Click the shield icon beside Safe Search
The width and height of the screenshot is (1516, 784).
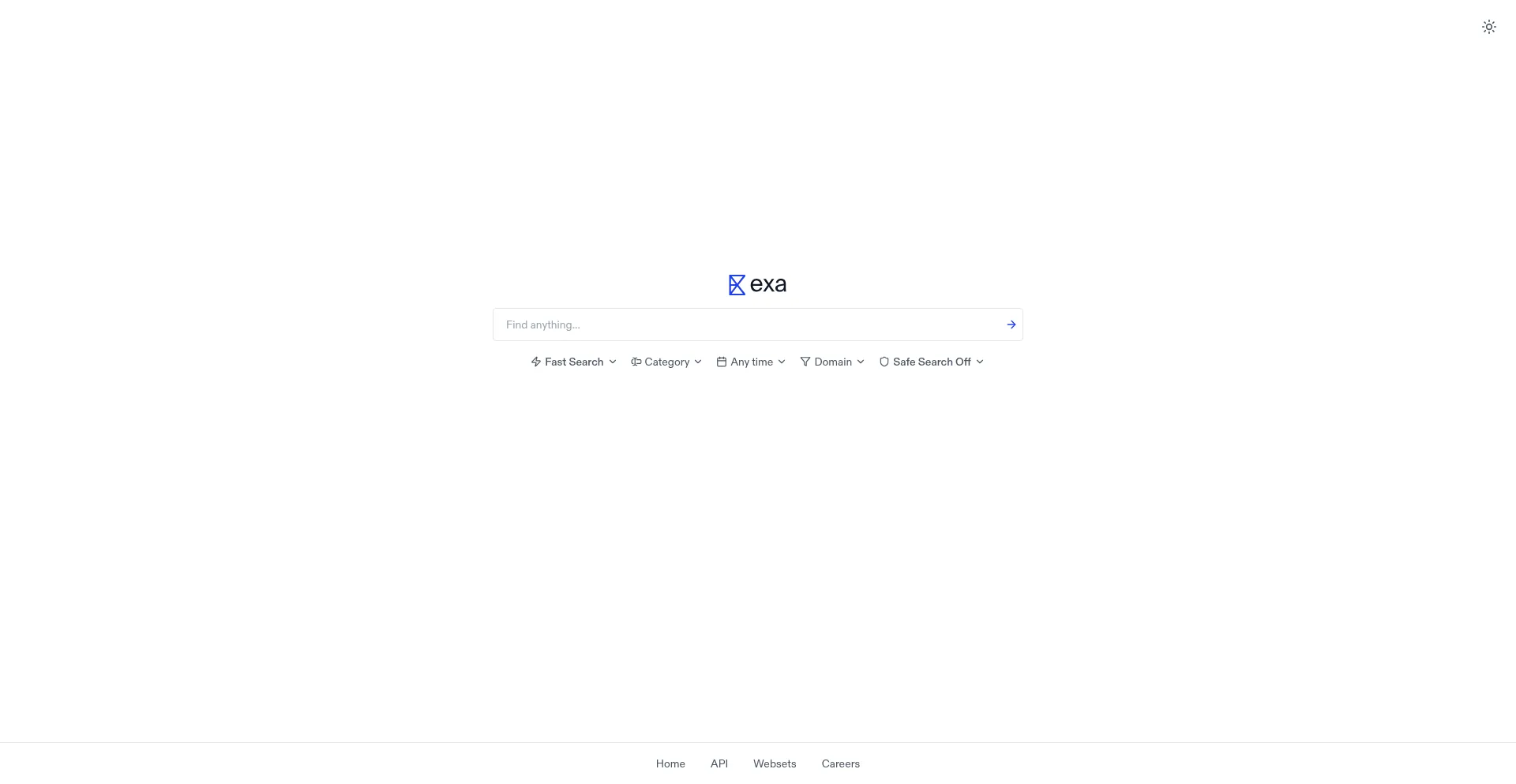[884, 362]
